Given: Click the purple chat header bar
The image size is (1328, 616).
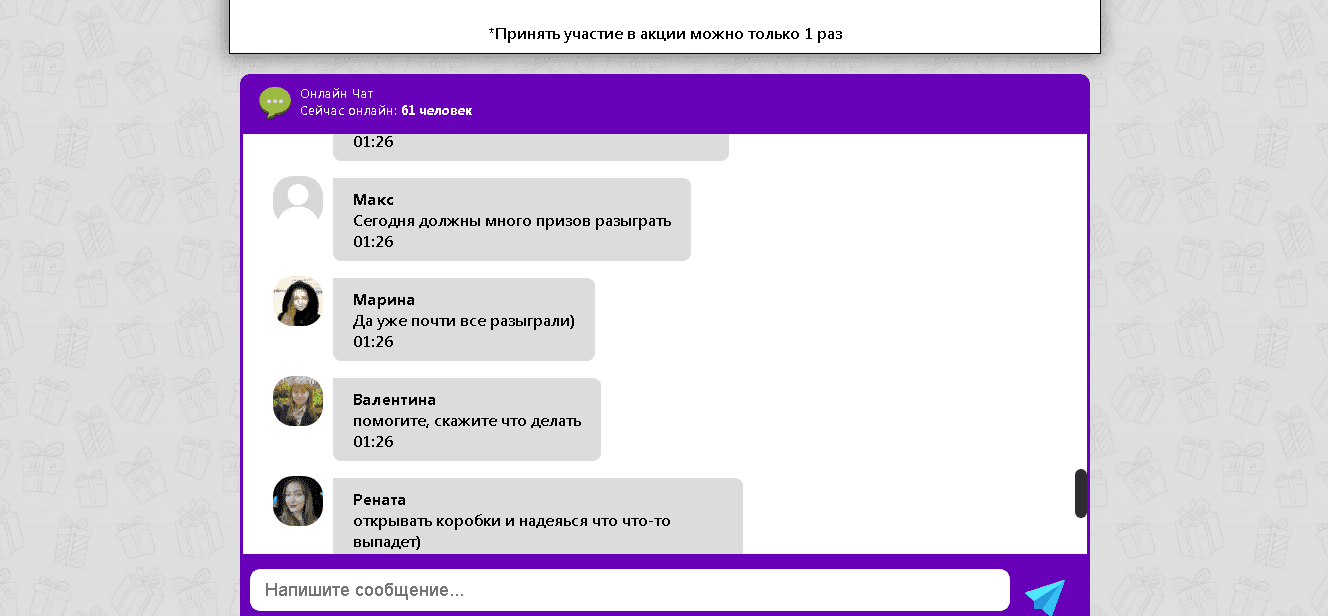Looking at the screenshot, I should click(664, 103).
